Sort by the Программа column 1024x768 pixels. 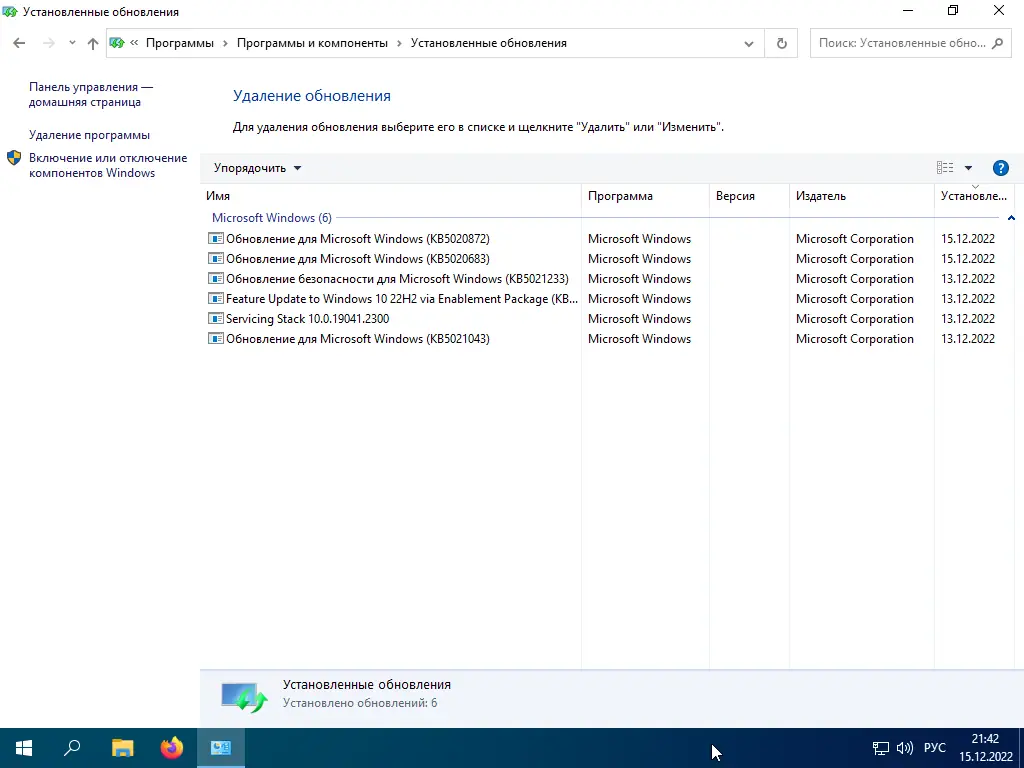click(x=645, y=196)
